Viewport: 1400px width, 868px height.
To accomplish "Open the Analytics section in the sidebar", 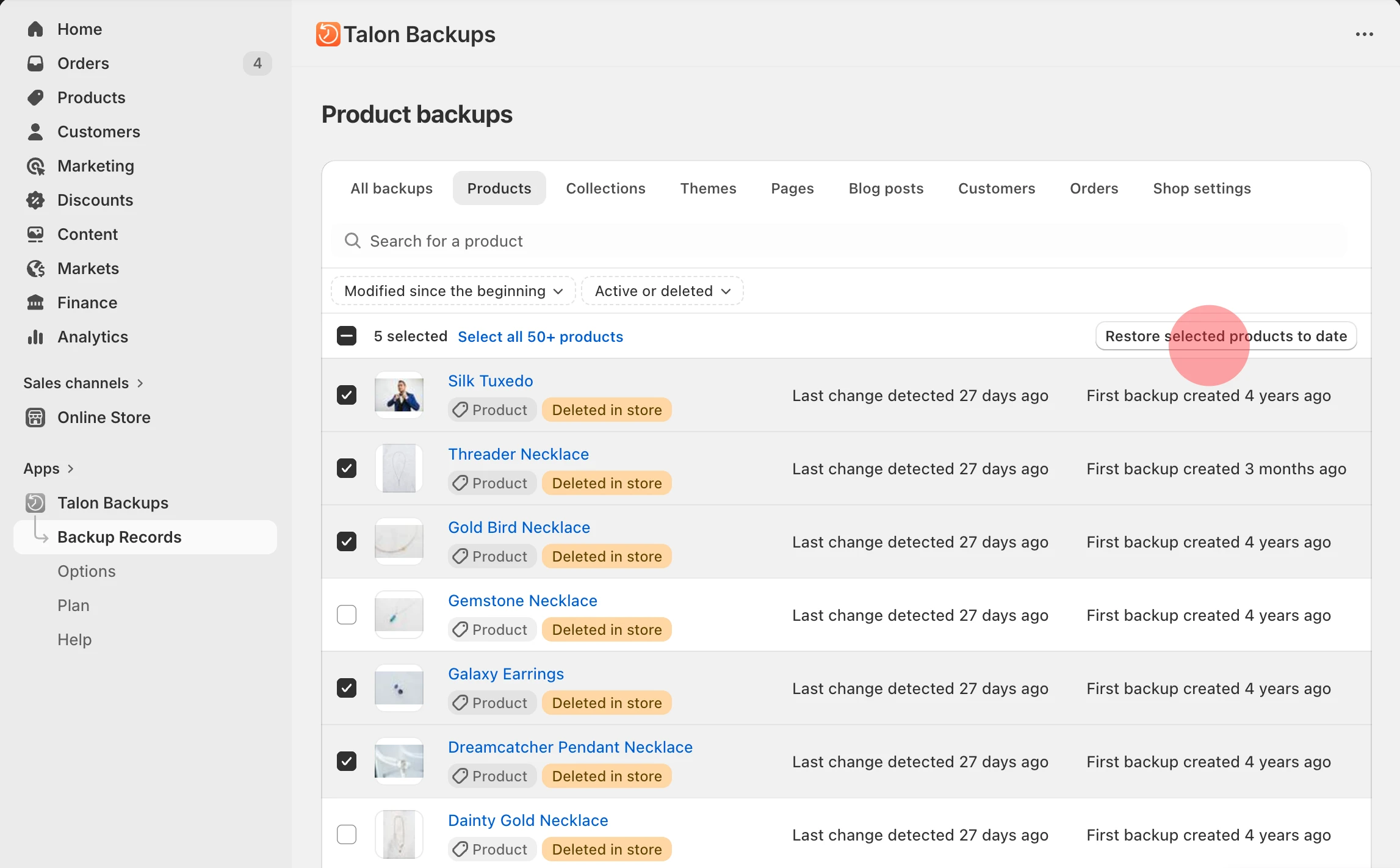I will point(36,336).
